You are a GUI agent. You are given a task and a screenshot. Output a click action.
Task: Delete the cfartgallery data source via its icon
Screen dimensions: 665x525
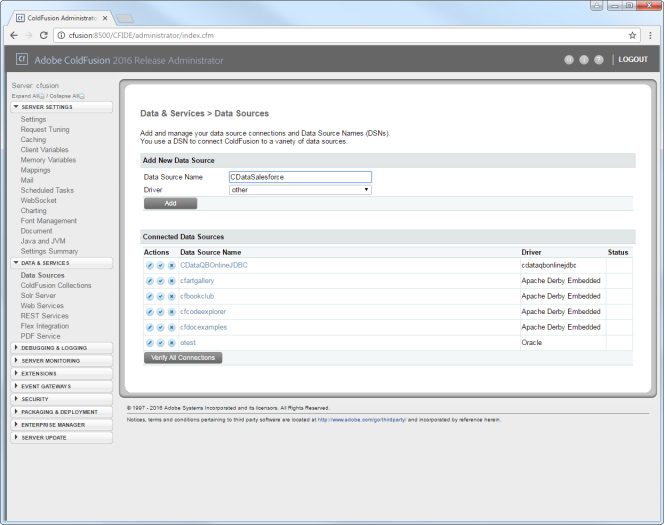point(172,281)
